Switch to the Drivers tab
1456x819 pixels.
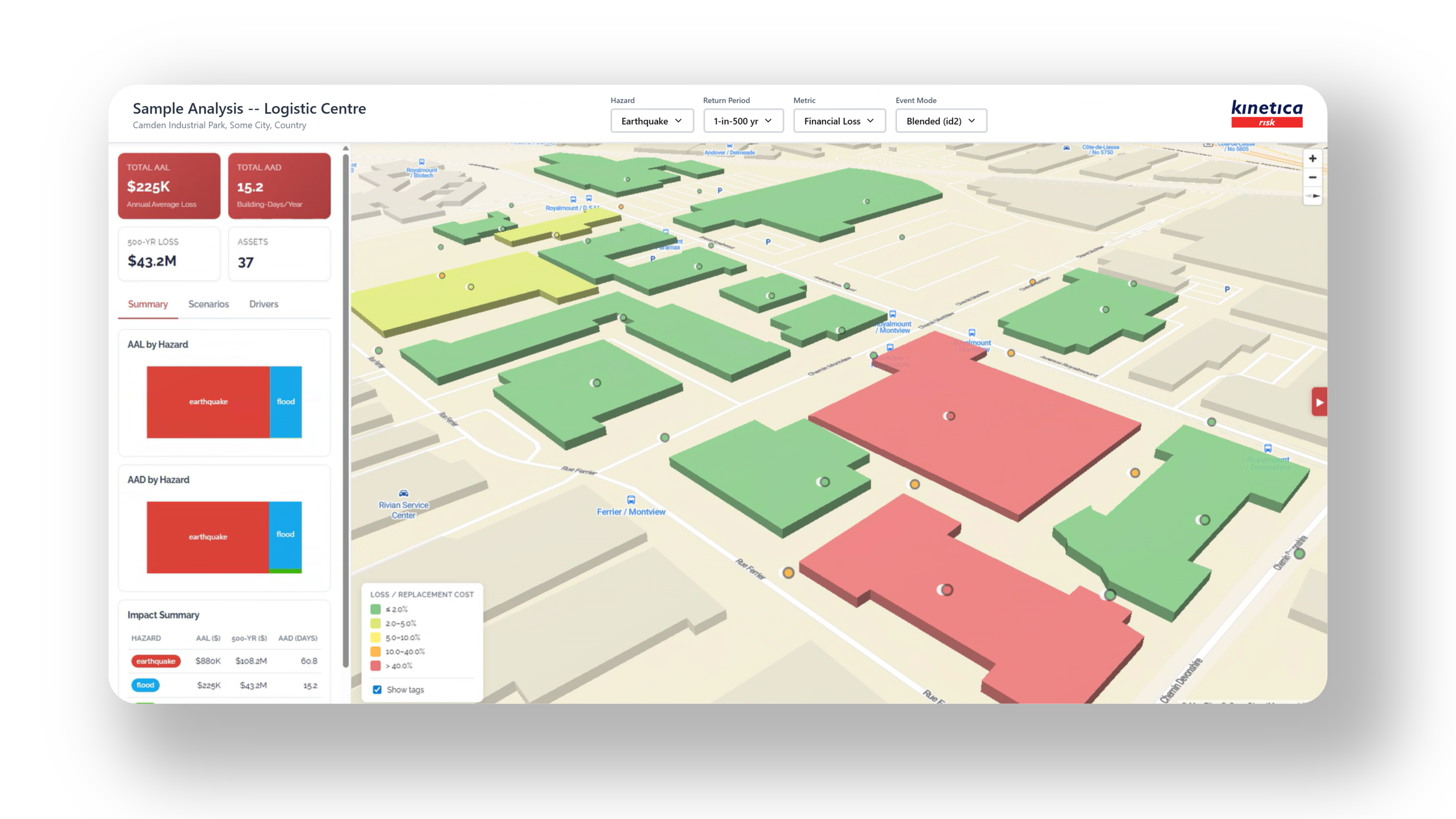(x=263, y=304)
